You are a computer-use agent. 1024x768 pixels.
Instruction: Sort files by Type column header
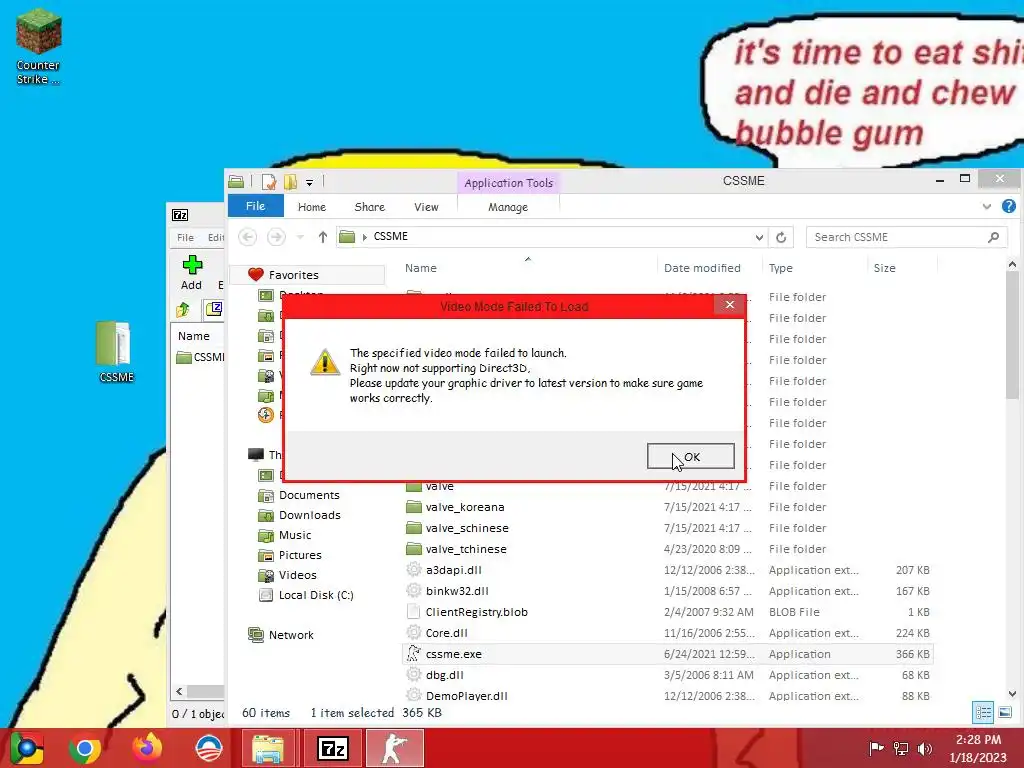point(780,268)
